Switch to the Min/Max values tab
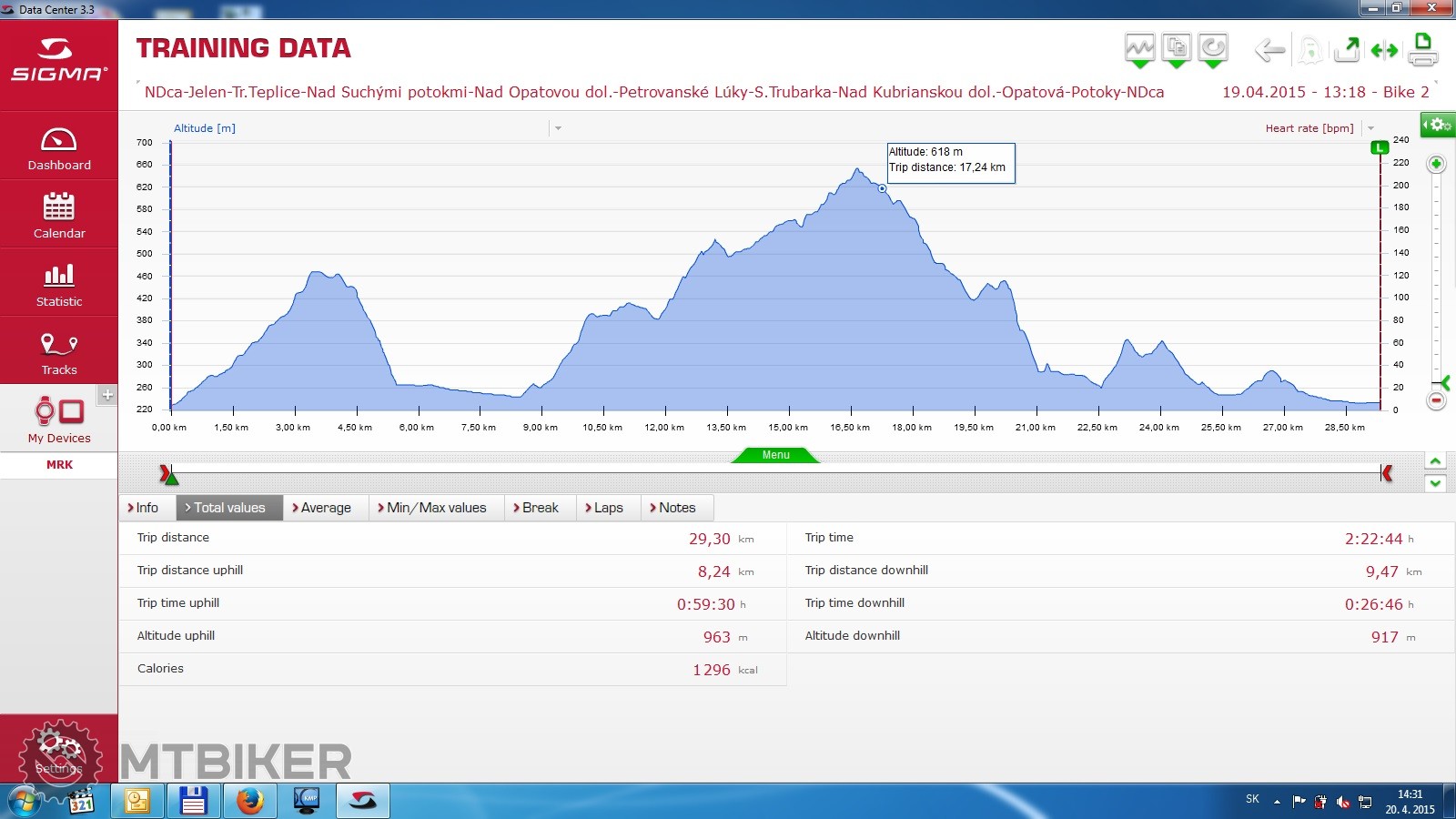Screen dimensions: 1456x819 coord(436,508)
